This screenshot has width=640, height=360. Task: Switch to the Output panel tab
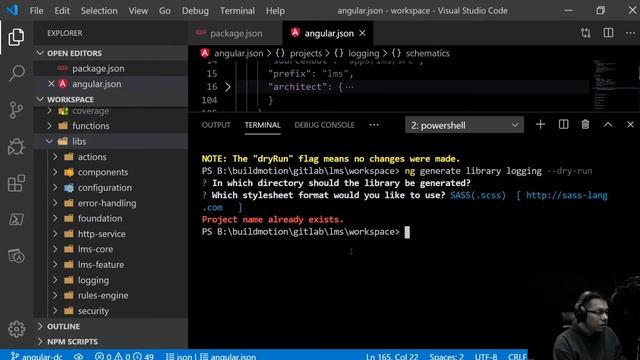[216, 125]
